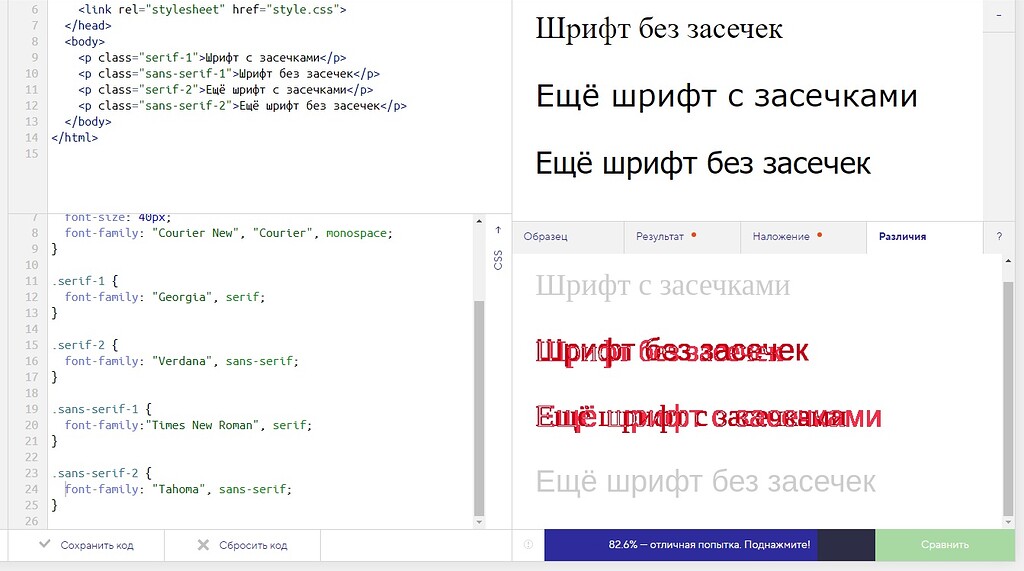Switch to the Результат tab
The height and width of the screenshot is (571, 1024).
(x=660, y=237)
